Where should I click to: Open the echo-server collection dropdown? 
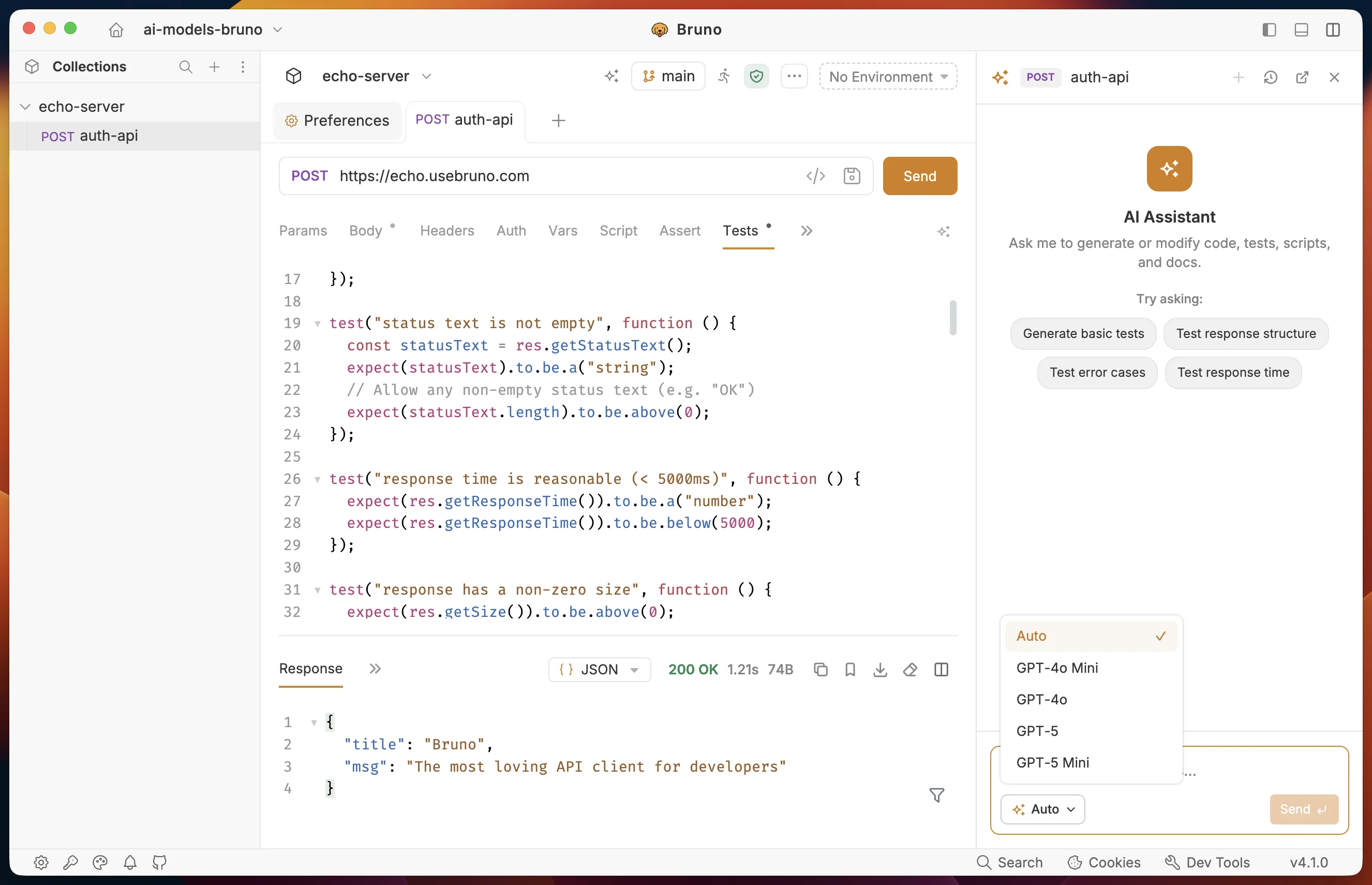[x=376, y=76]
